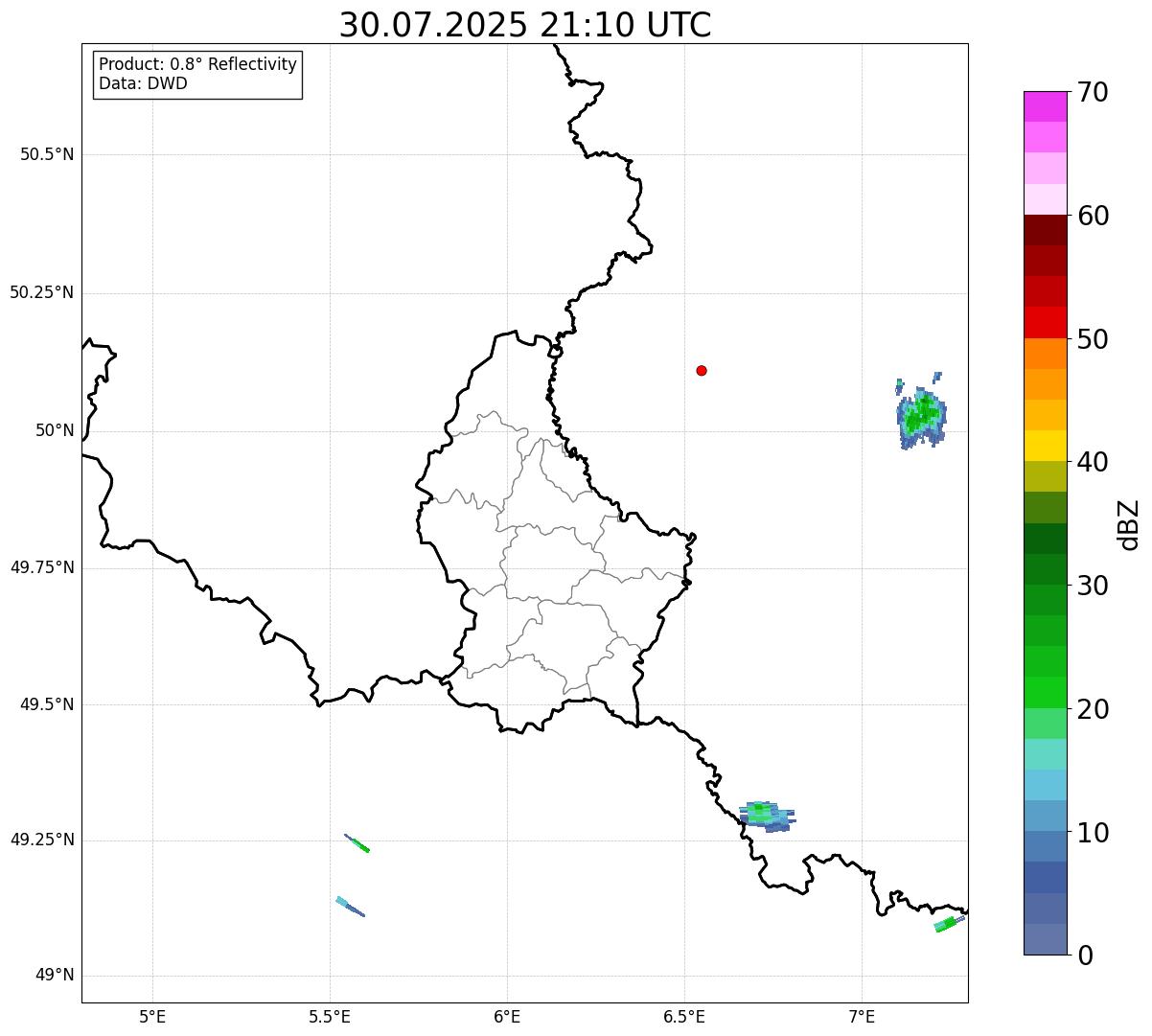Click the colorbar tick label 40
The height and width of the screenshot is (1036, 1152).
1093,462
